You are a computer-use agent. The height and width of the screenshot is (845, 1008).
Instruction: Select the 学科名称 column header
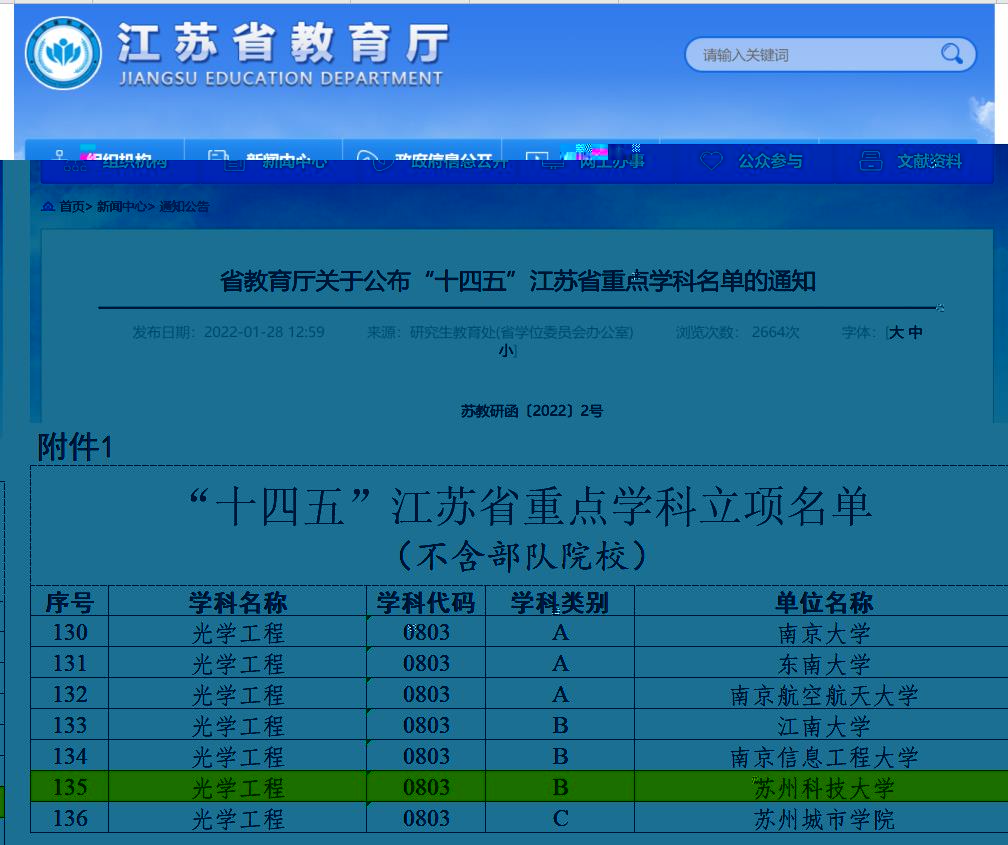coord(237,603)
